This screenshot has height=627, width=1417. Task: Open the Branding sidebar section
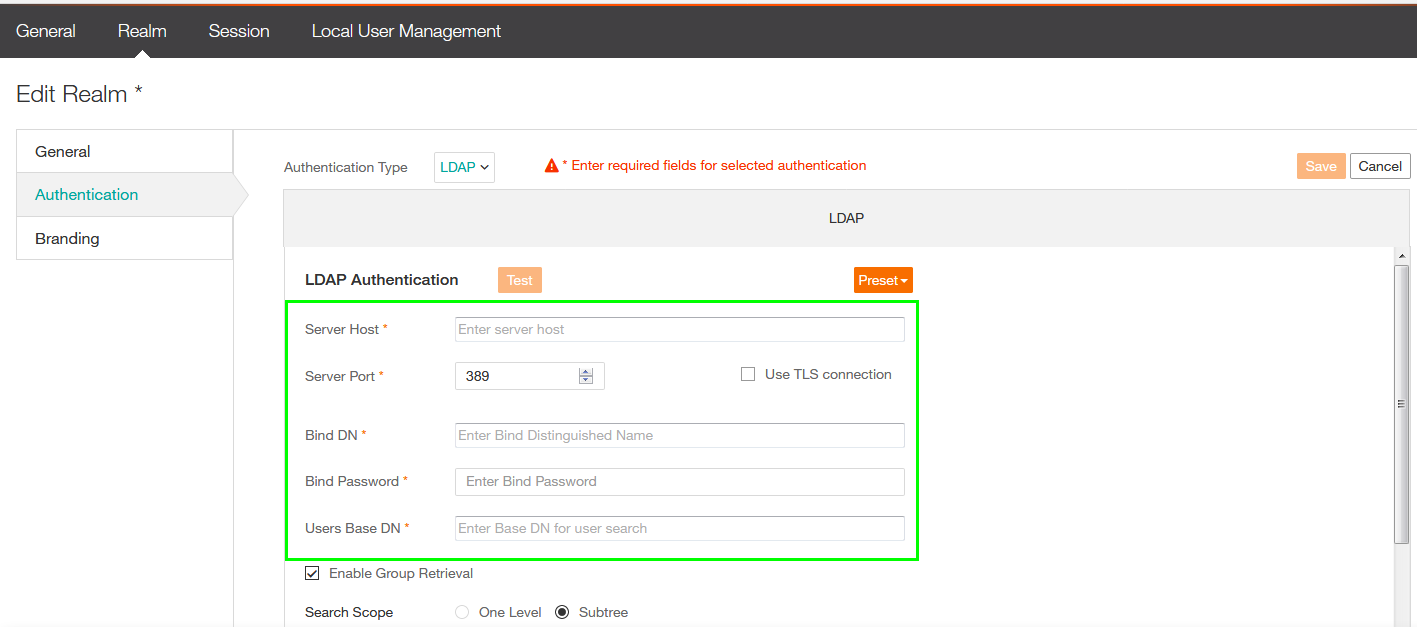point(125,238)
